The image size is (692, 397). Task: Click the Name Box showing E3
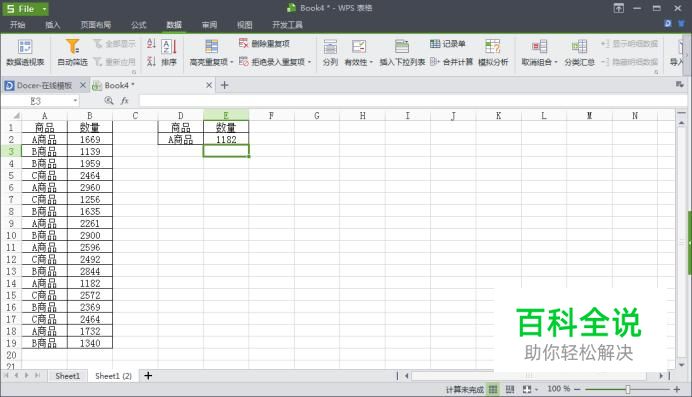point(37,101)
